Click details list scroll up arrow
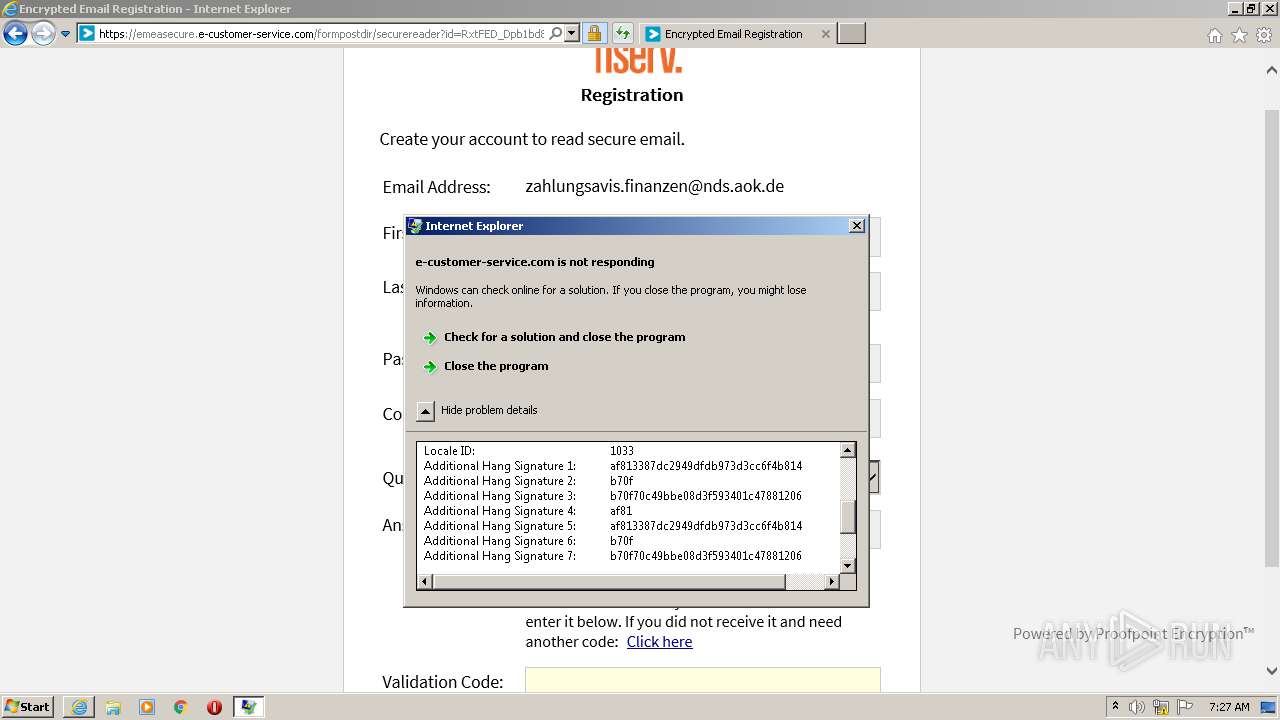Image resolution: width=1280 pixels, height=720 pixels. pos(848,450)
